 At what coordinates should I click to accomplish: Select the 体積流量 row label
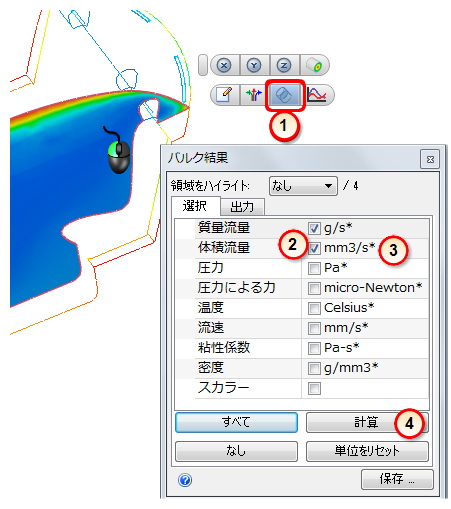tap(224, 248)
